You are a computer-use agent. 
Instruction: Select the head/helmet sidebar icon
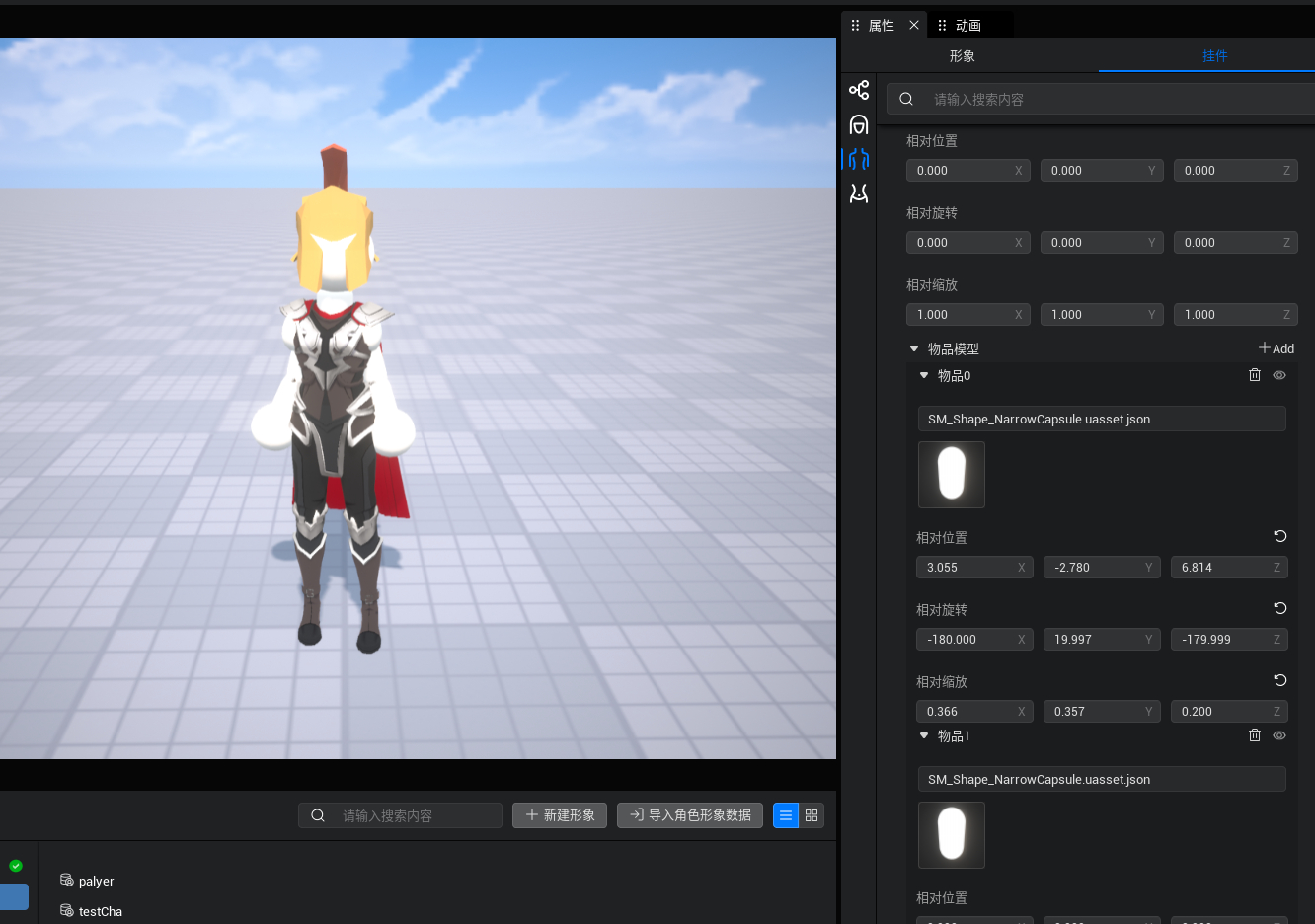pyautogui.click(x=859, y=124)
